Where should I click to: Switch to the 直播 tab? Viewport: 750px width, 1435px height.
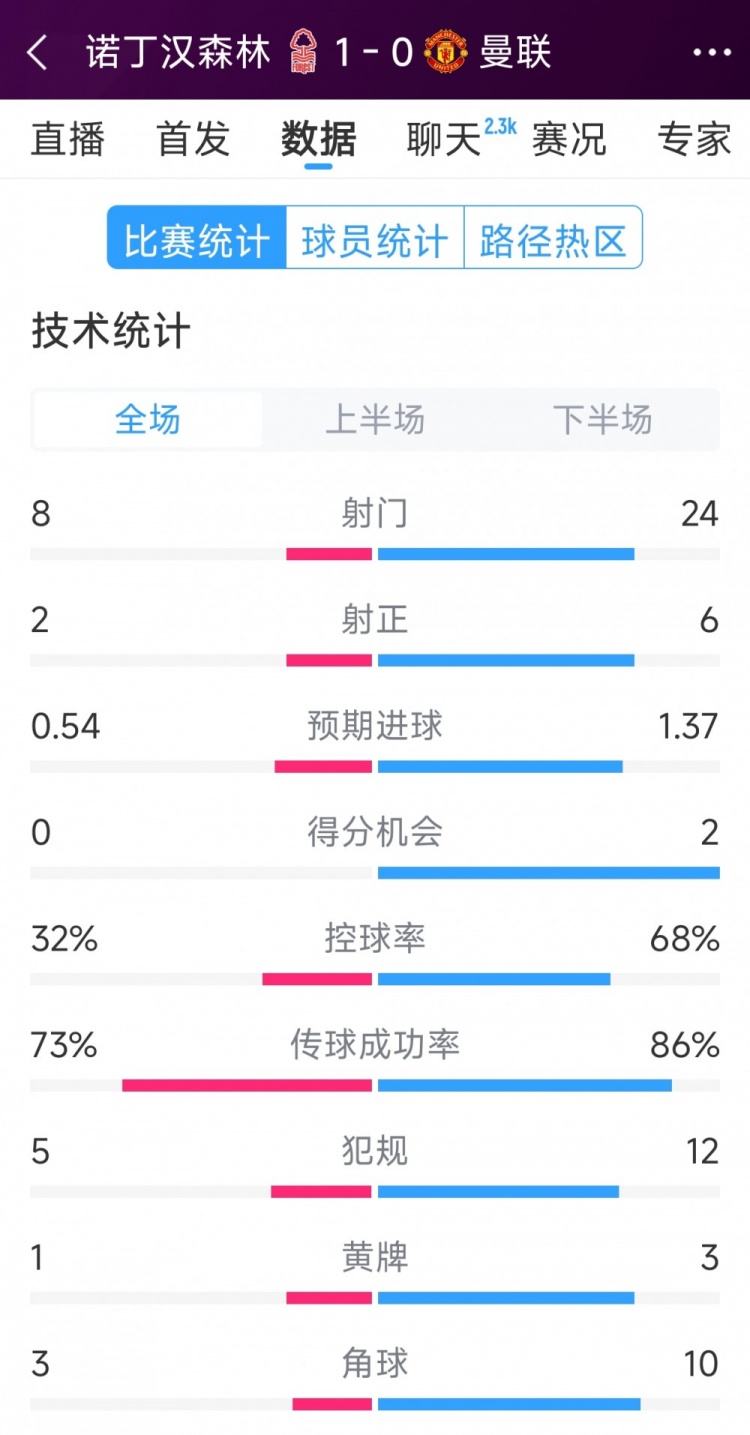pyautogui.click(x=68, y=139)
